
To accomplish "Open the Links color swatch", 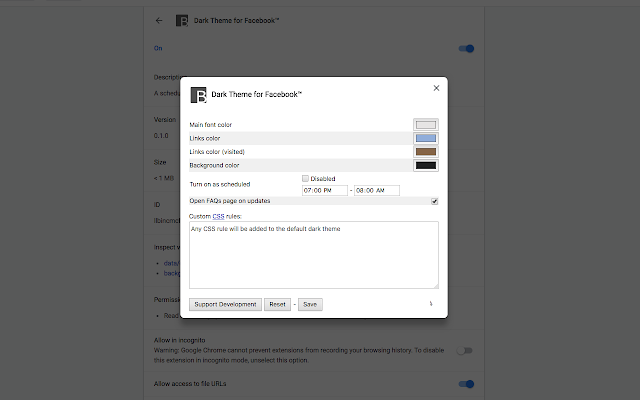I will [426, 138].
